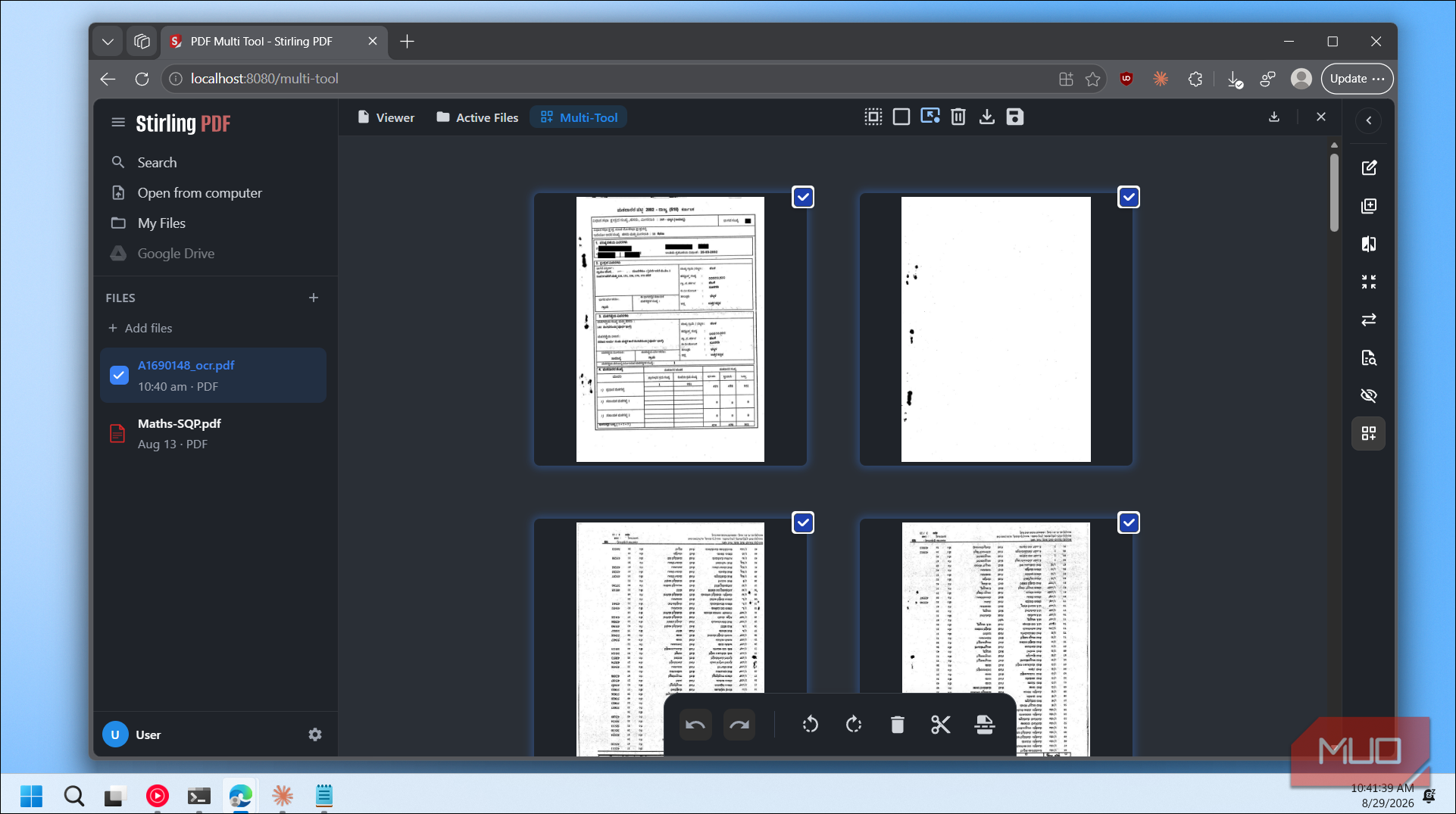Click the redact hidden-eye icon in right rail
This screenshot has height=814, width=1456.
click(x=1369, y=395)
